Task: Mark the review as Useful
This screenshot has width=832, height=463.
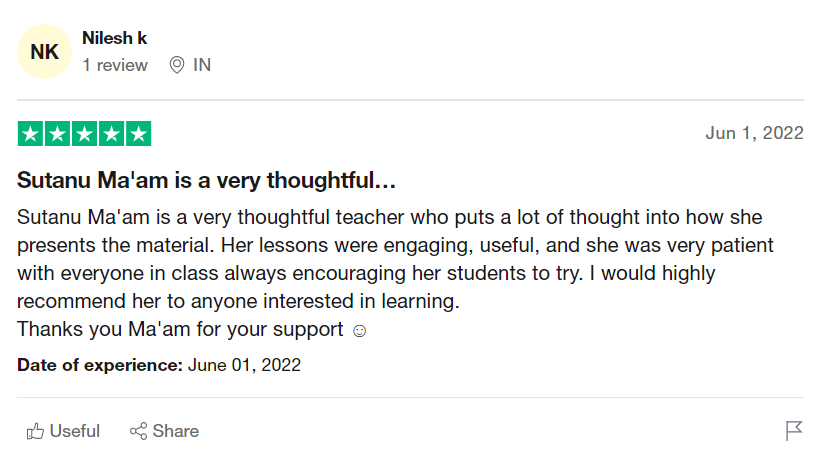Action: coord(74,431)
